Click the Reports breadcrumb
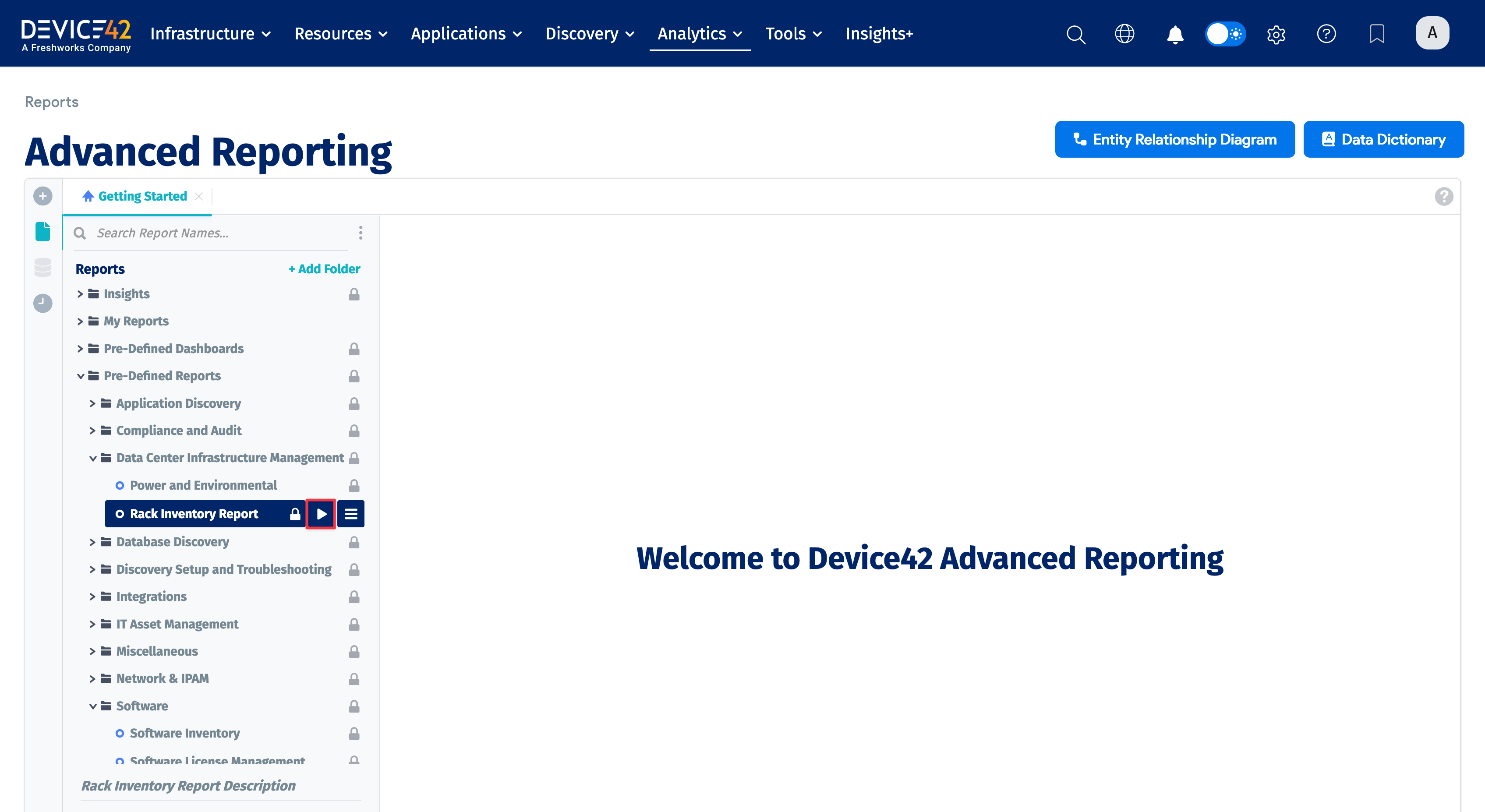The height and width of the screenshot is (812, 1485). (x=52, y=102)
